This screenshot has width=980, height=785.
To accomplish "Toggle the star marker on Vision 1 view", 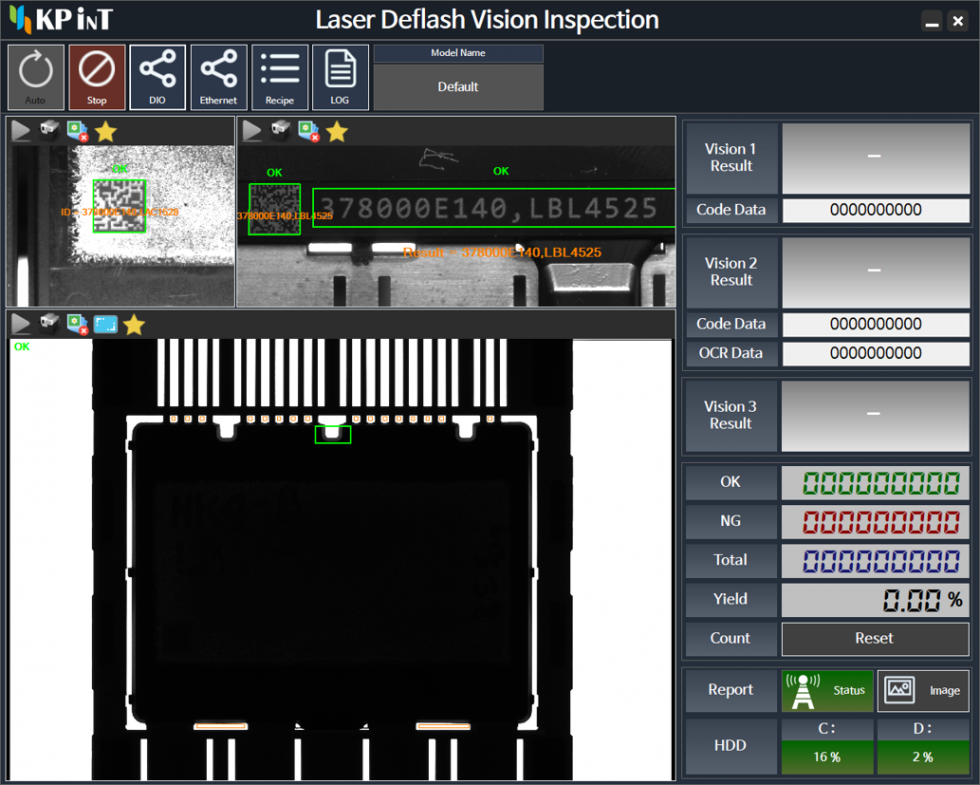I will pos(105,130).
